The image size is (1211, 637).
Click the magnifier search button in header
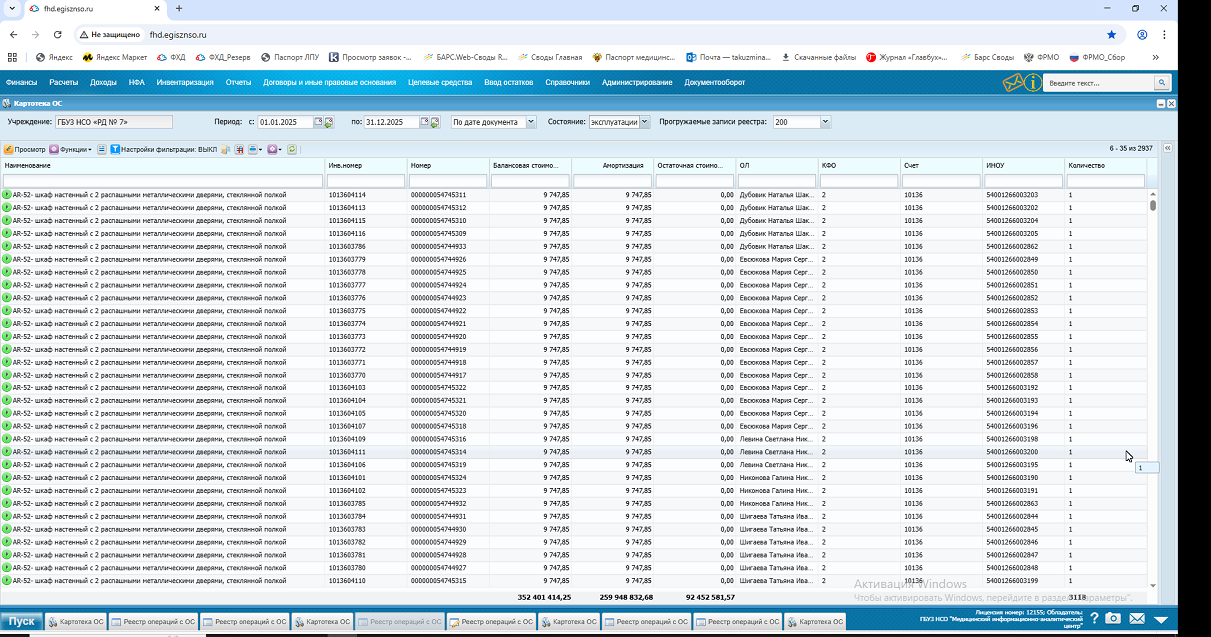coord(1161,83)
